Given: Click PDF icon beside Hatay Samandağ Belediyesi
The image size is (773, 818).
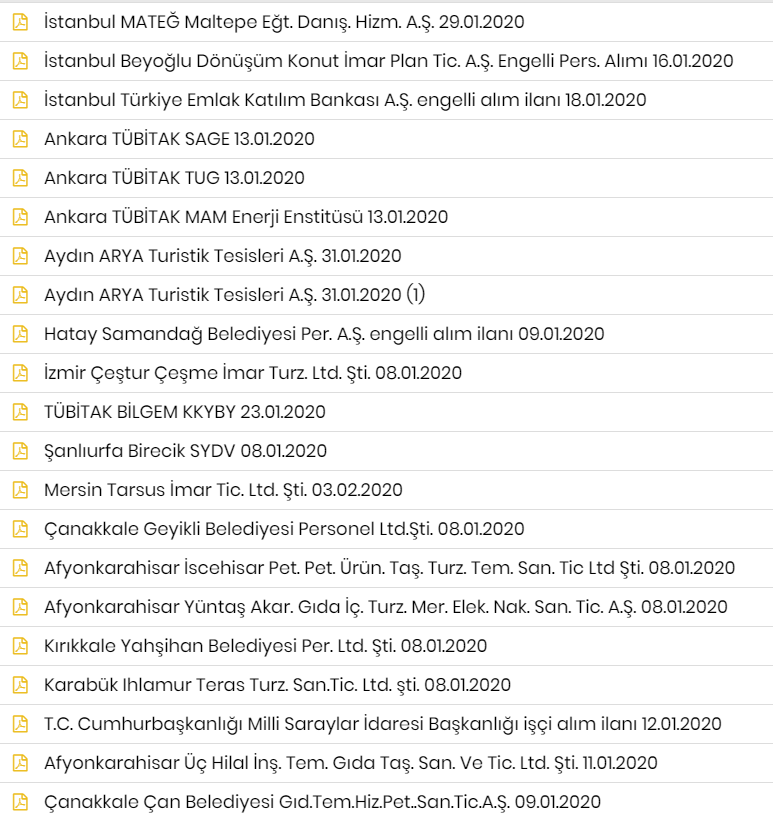Looking at the screenshot, I should (20, 334).
